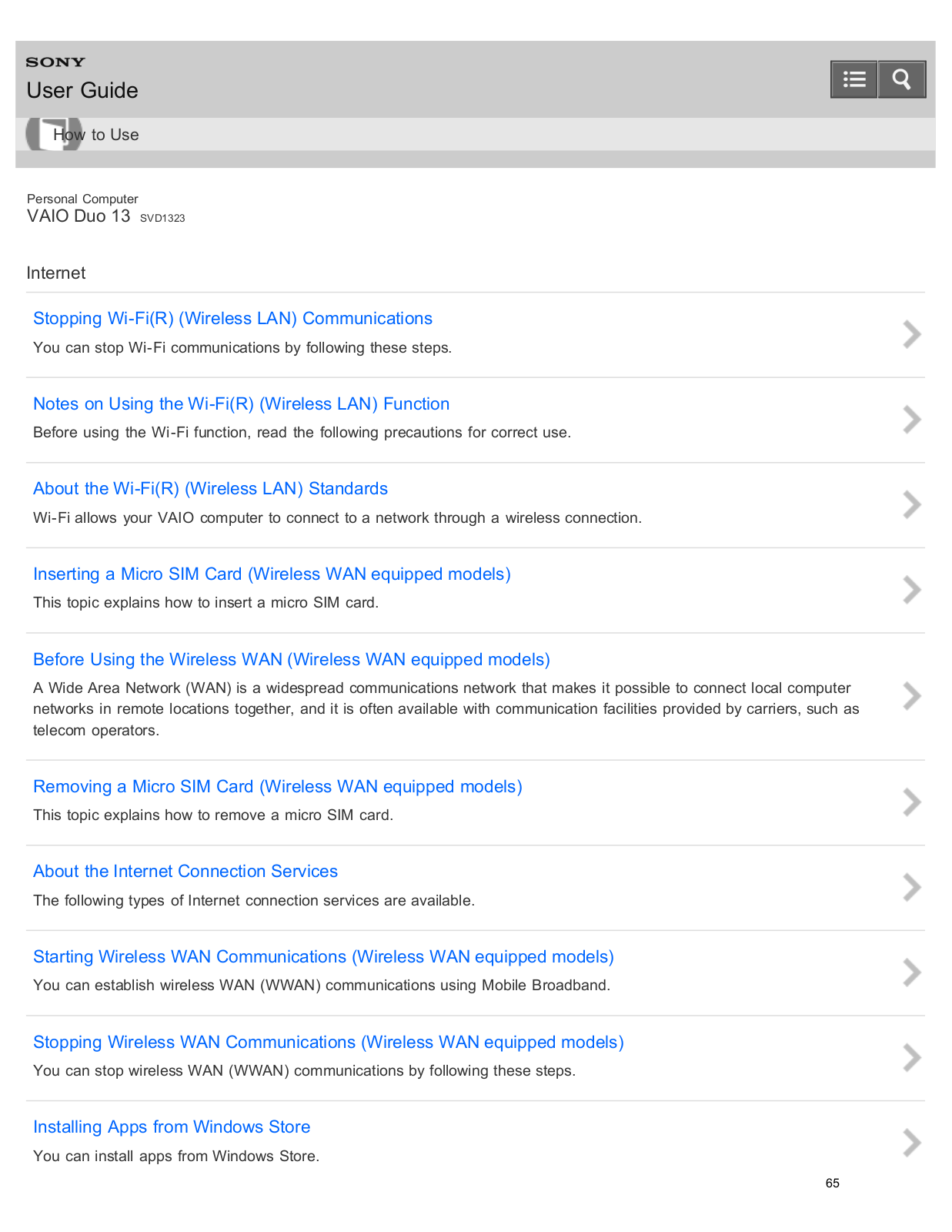Open Before Using the Wireless WAN topic
Image resolution: width=952 pixels, height=1232 pixels.
click(292, 660)
